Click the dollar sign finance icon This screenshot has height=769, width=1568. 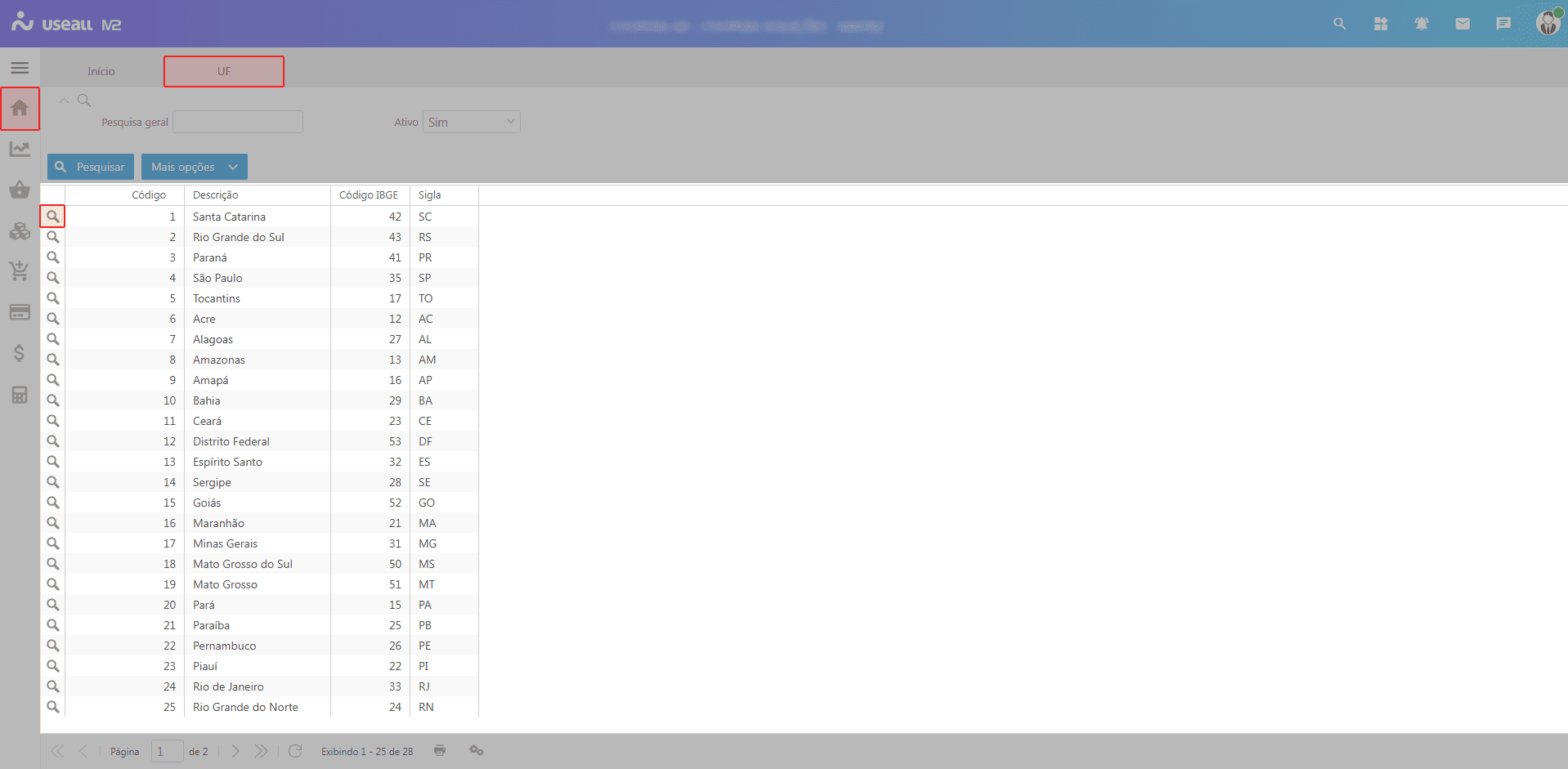[x=20, y=353]
